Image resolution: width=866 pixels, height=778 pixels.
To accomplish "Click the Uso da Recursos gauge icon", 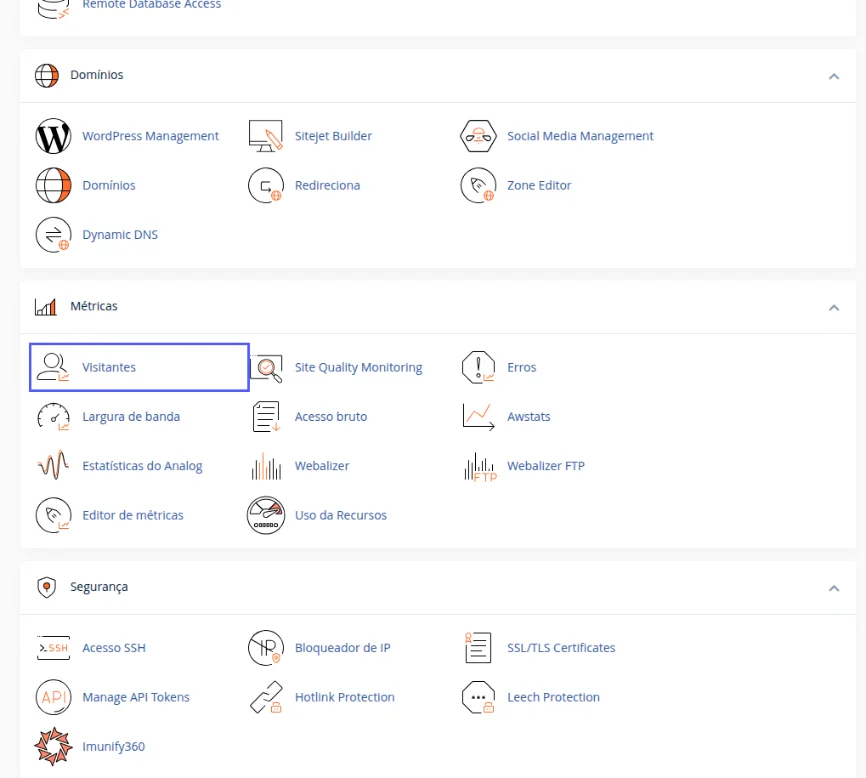I will click(x=266, y=515).
